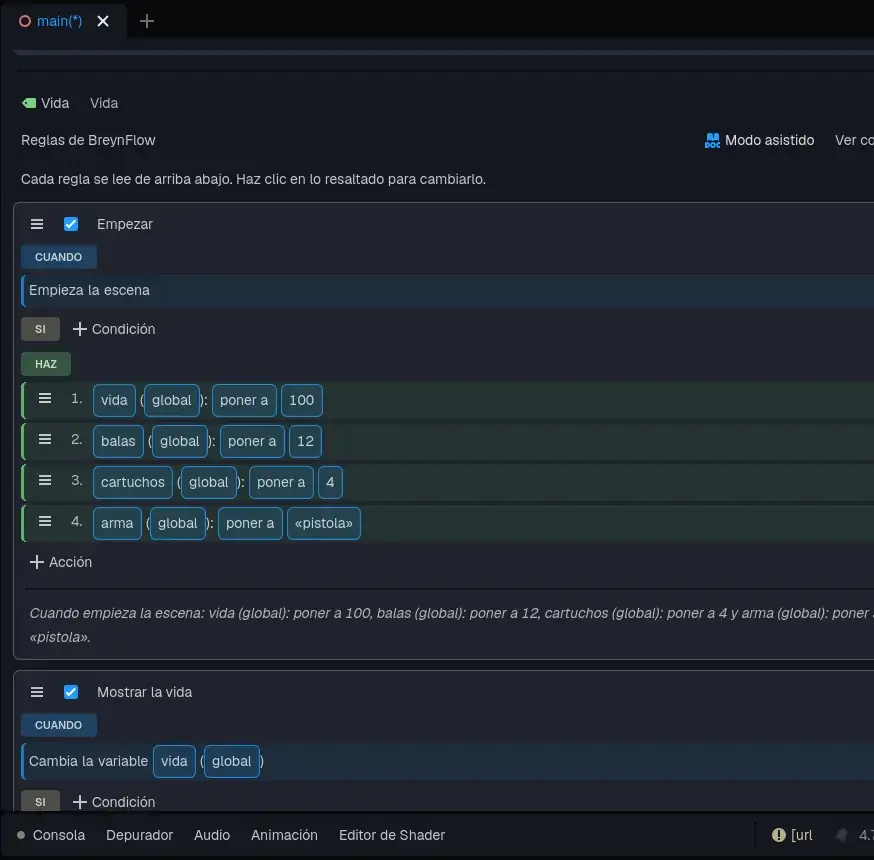Change global scope in Cambia la variable trigger
874x860 pixels.
[232, 761]
